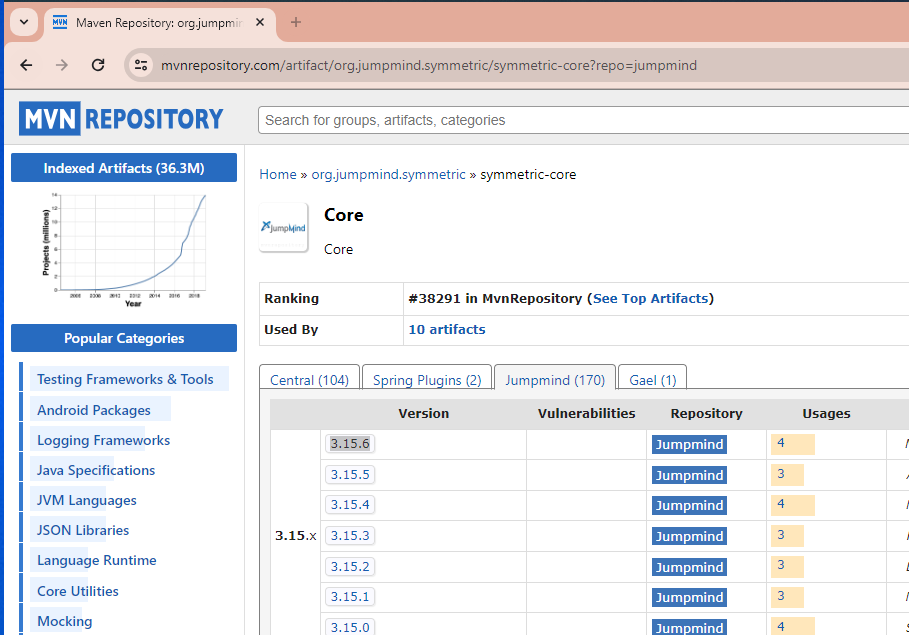The image size is (909, 635).
Task: Click Jumpmind repository badge for 3.15.4
Action: click(689, 505)
